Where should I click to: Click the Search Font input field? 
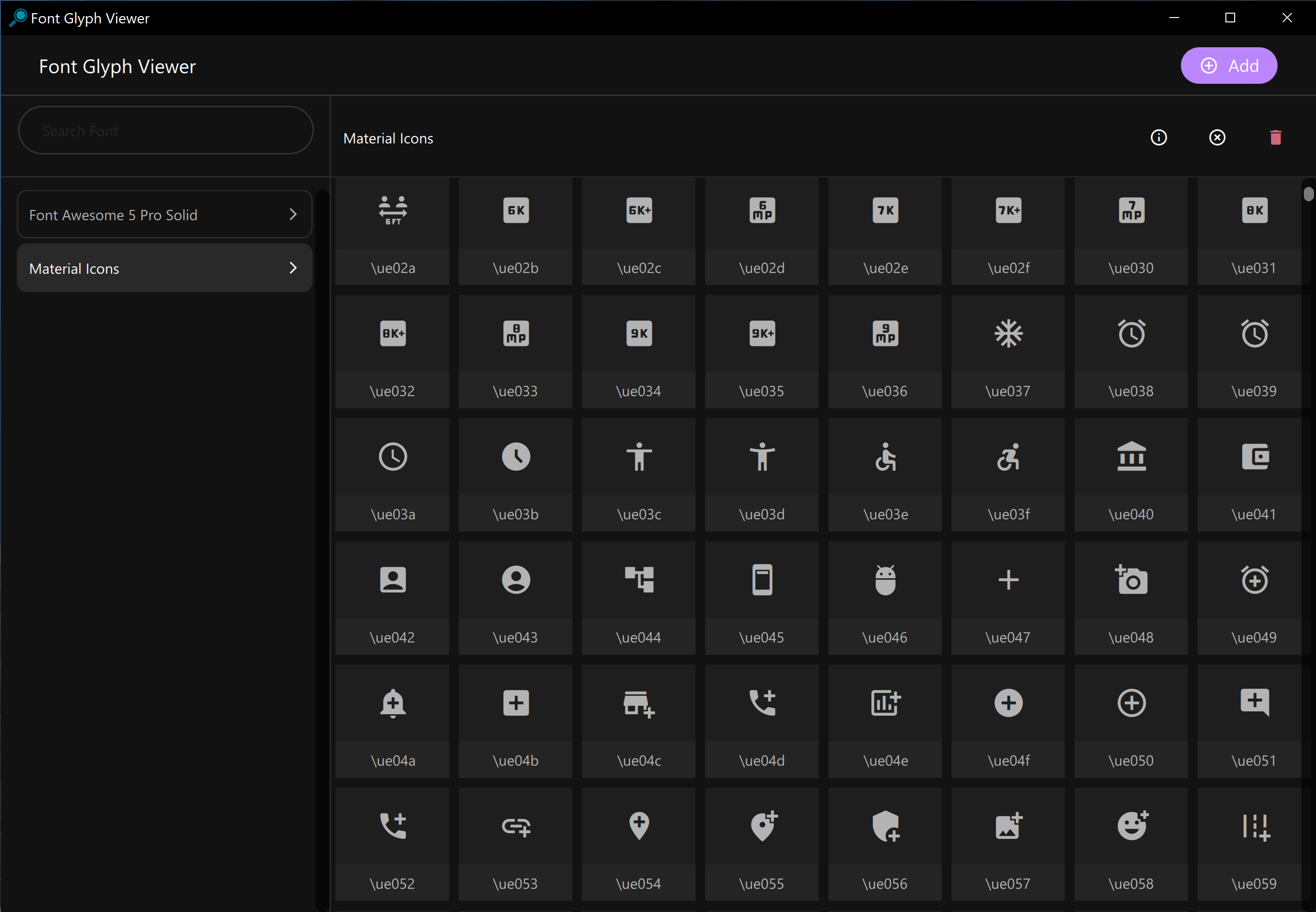(166, 131)
